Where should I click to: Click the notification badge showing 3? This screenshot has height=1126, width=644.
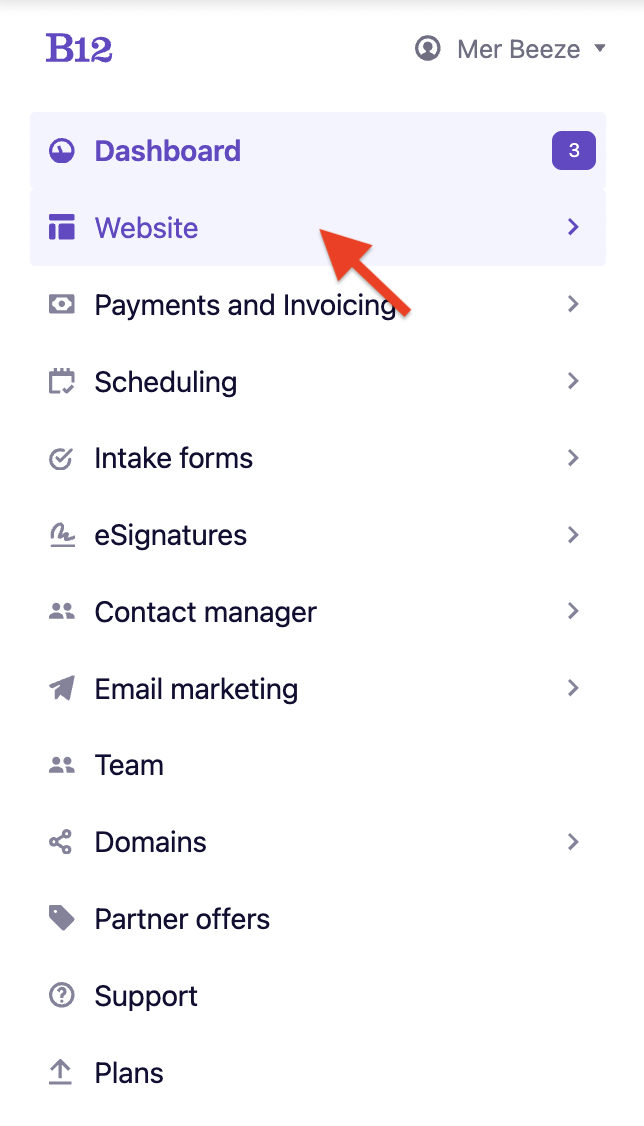pyautogui.click(x=573, y=150)
